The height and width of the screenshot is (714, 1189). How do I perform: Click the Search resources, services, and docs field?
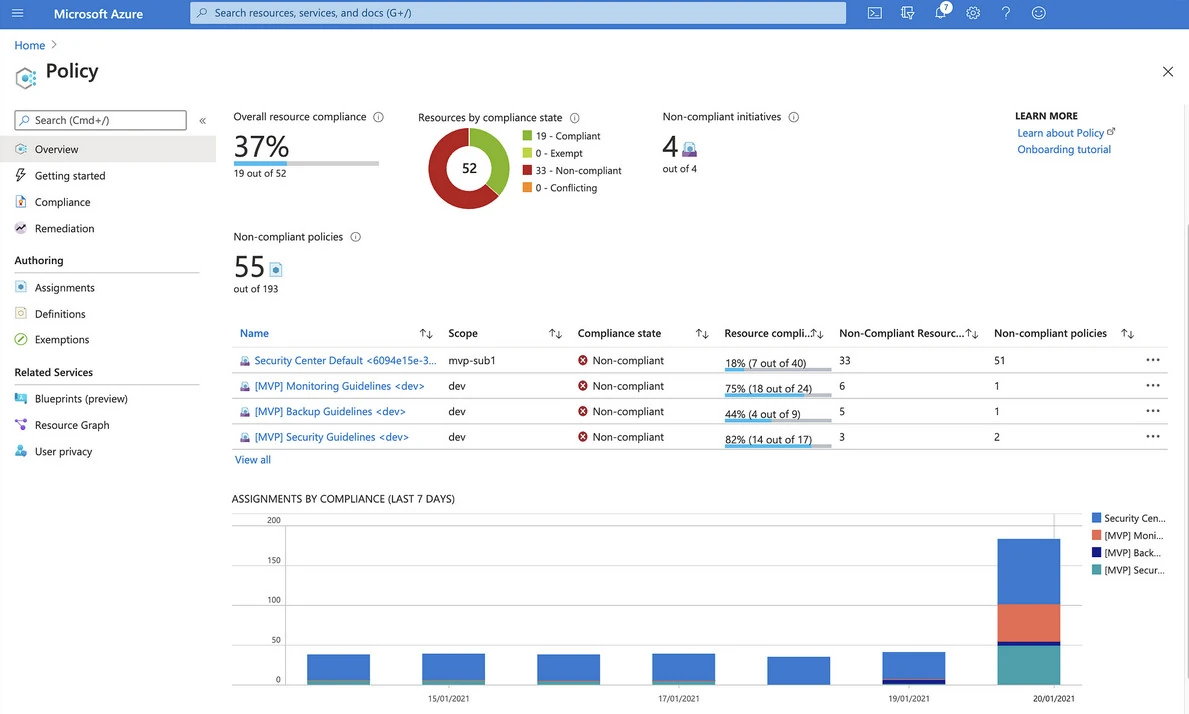click(518, 13)
